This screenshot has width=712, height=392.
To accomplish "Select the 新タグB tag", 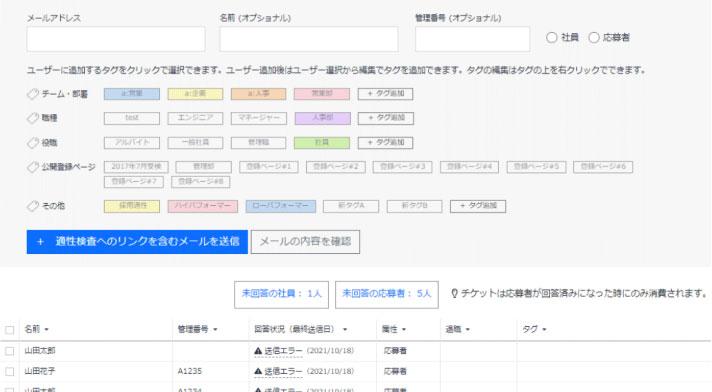I will tap(414, 206).
